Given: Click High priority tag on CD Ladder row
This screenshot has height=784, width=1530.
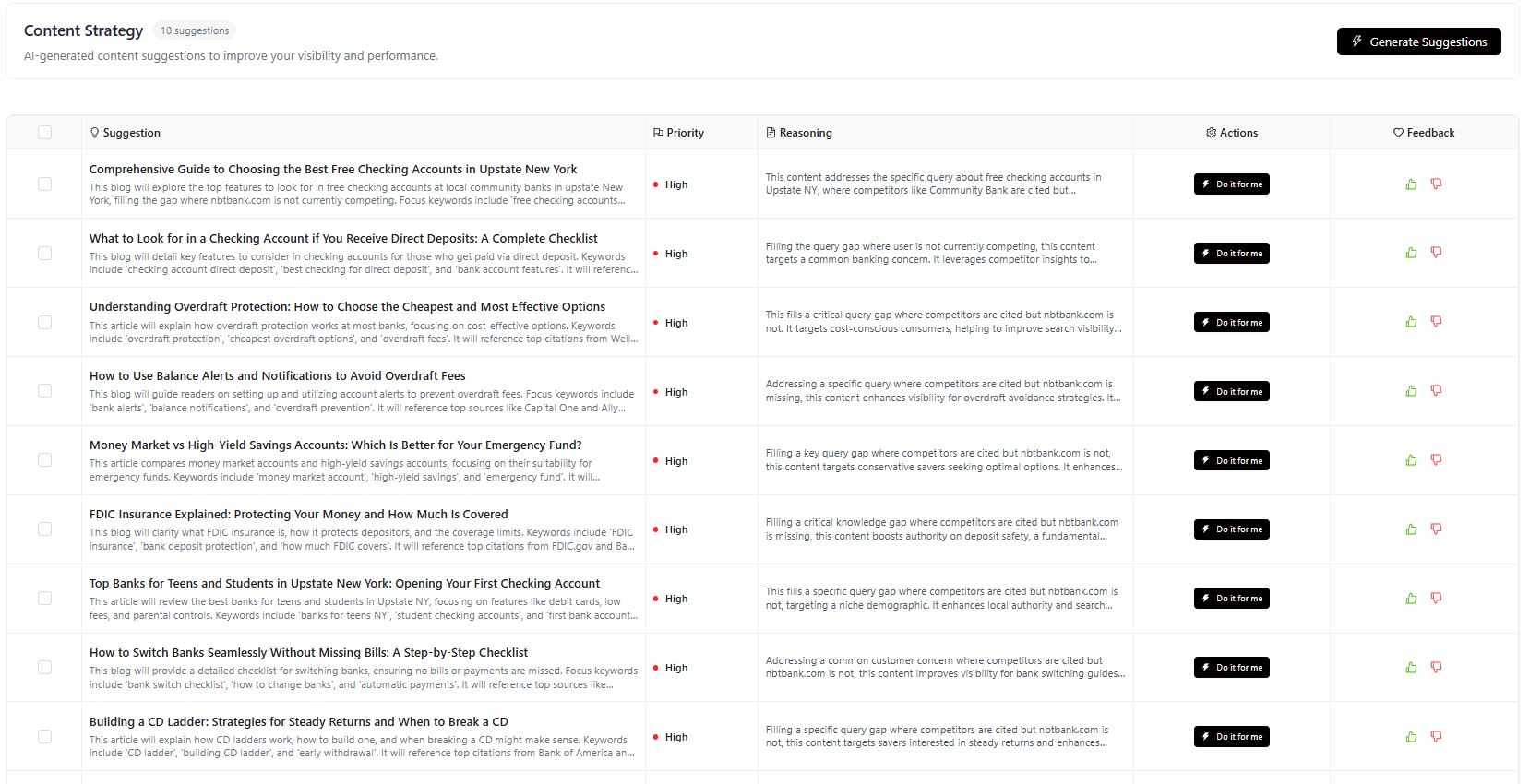Looking at the screenshot, I should 671,737.
